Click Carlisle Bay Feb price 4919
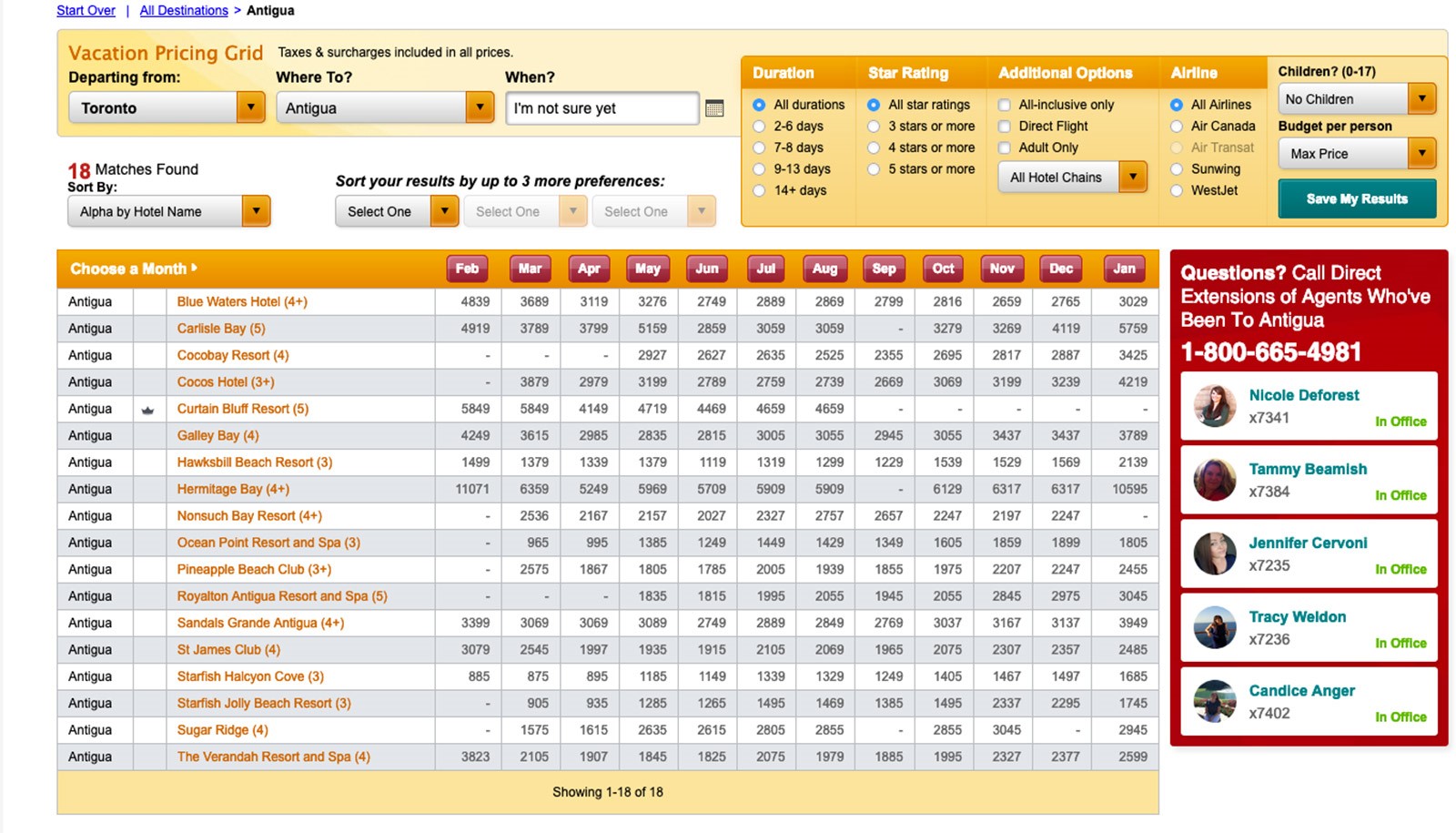The width and height of the screenshot is (1456, 833). [x=475, y=329]
